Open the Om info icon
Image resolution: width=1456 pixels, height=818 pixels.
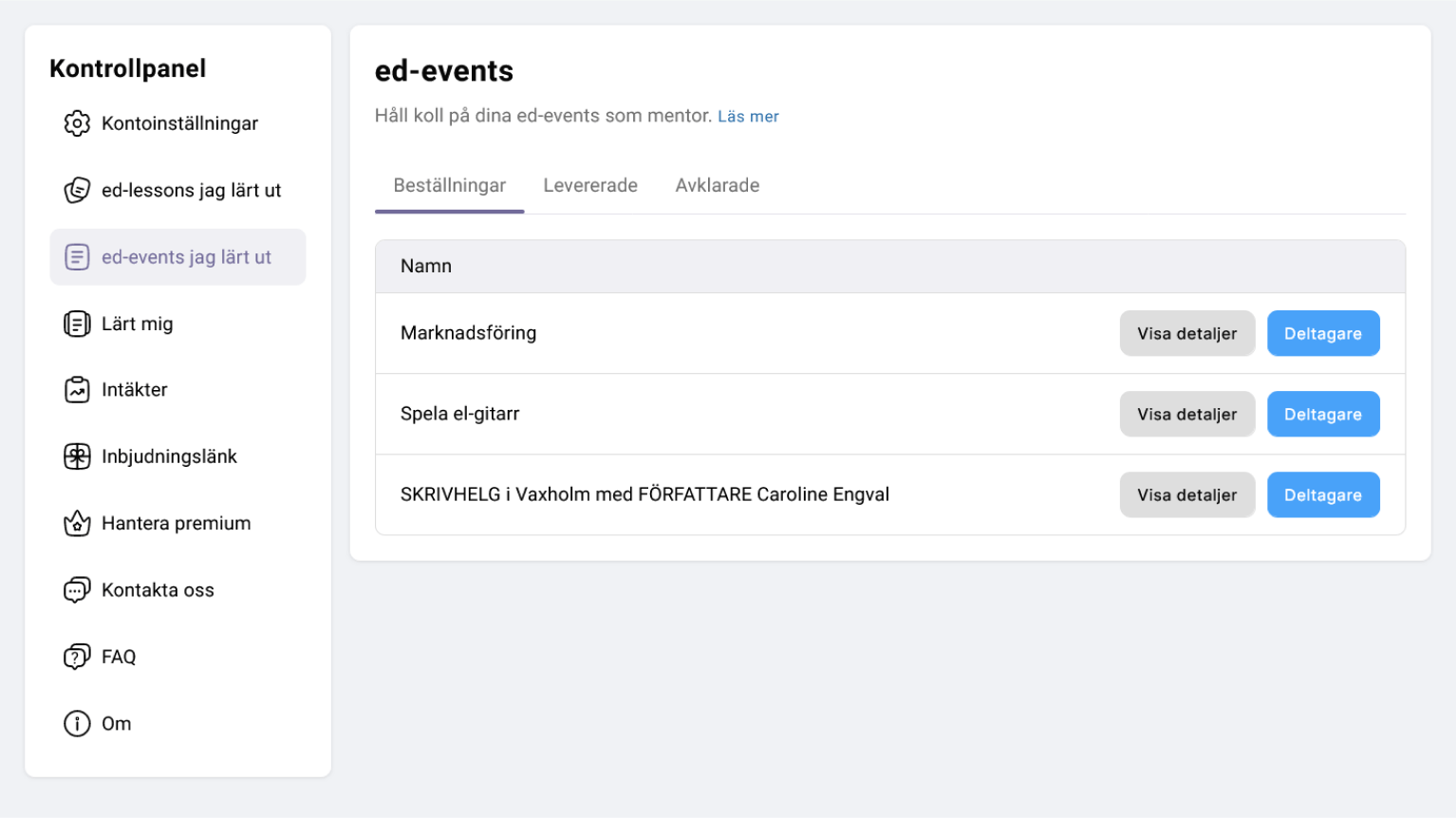(x=77, y=723)
